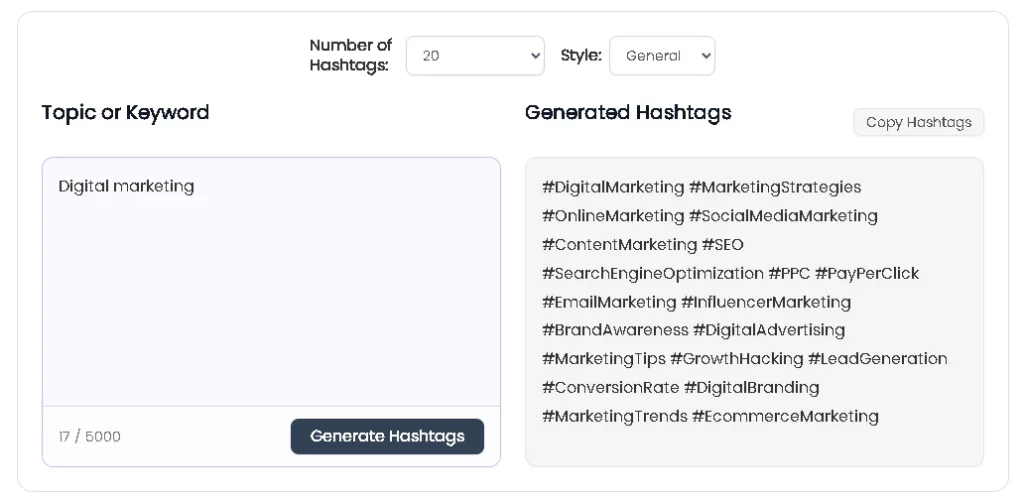The height and width of the screenshot is (502, 1024).
Task: Click the 'Topic or Keyword' heading
Action: (x=125, y=112)
